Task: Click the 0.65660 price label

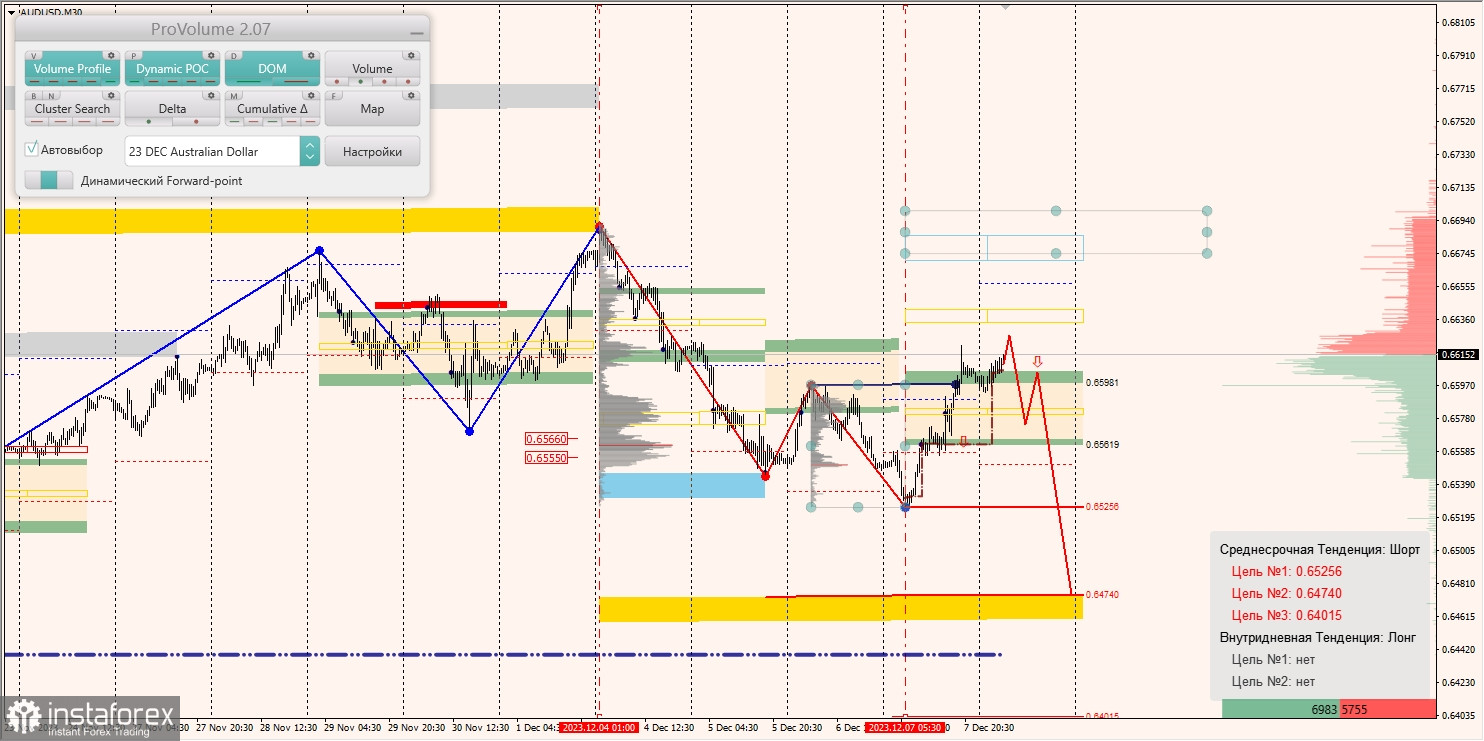Action: 546,439
